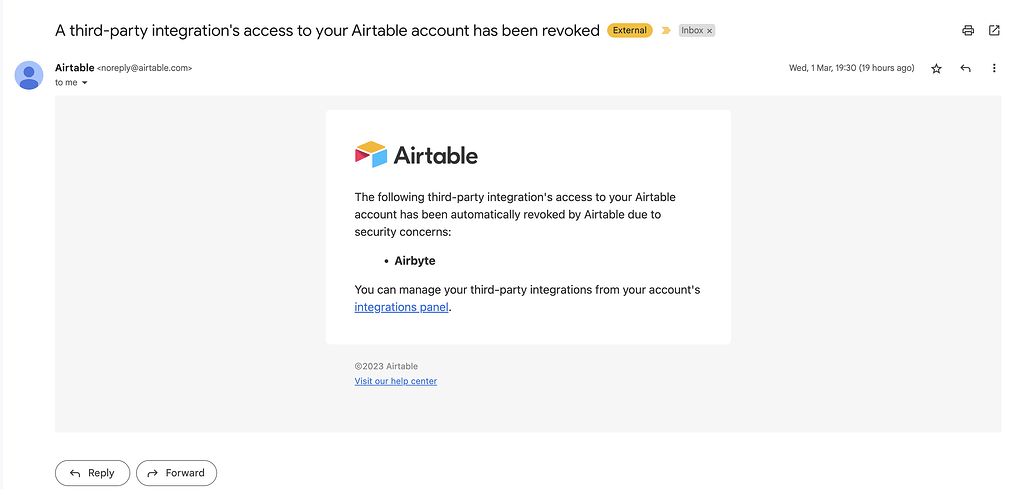
Task: Star this Airtable email
Action: pyautogui.click(x=936, y=68)
